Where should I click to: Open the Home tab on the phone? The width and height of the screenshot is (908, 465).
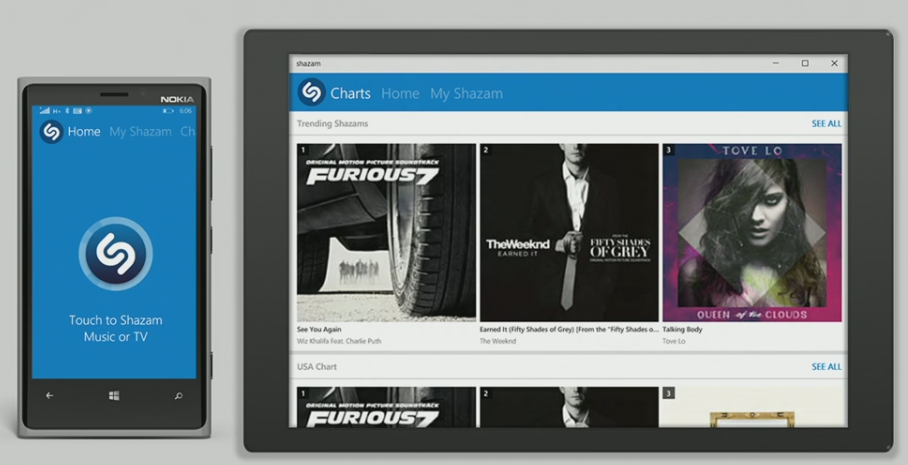tap(84, 132)
